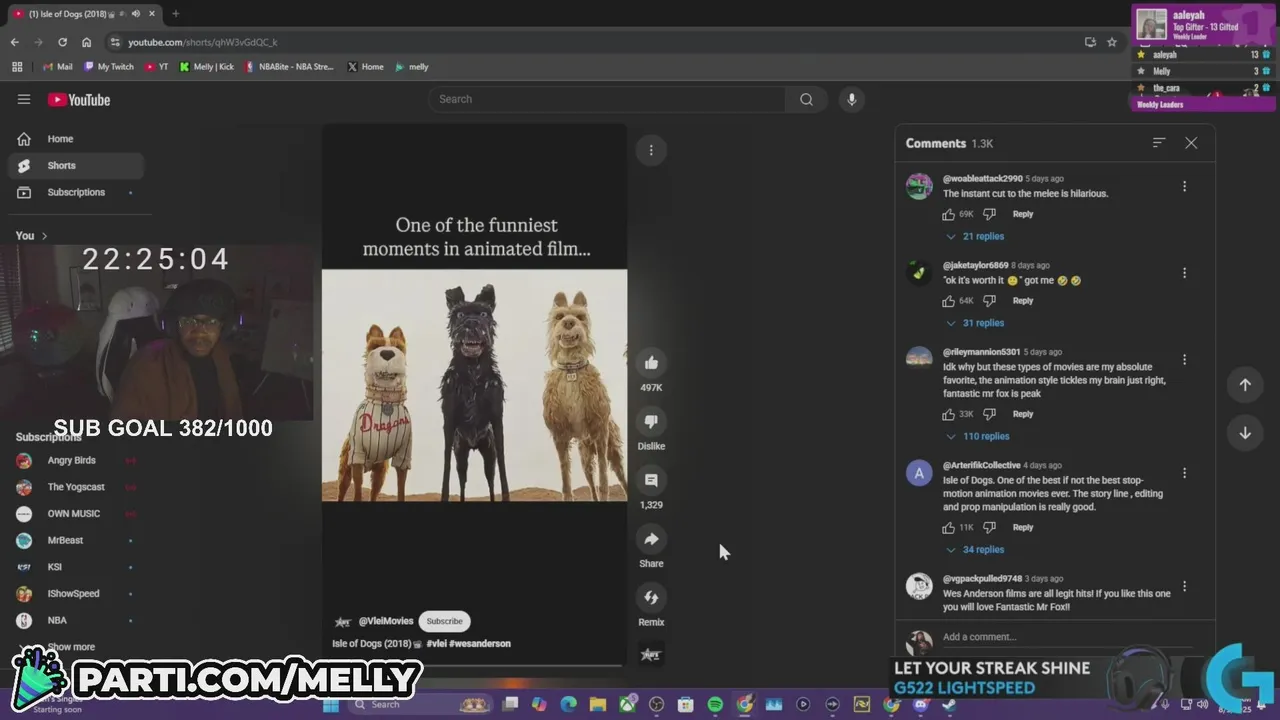Focus the Add a comment field
The width and height of the screenshot is (1280, 720).
click(1060, 637)
